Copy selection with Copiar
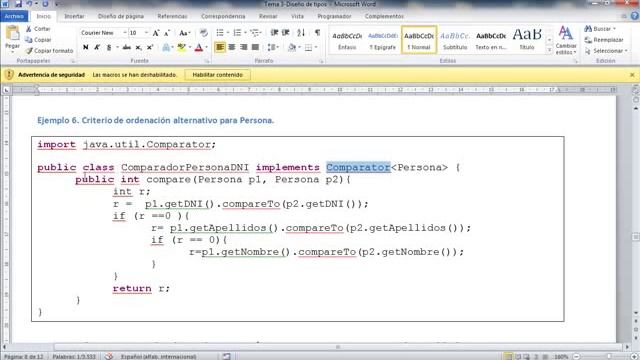 point(38,40)
